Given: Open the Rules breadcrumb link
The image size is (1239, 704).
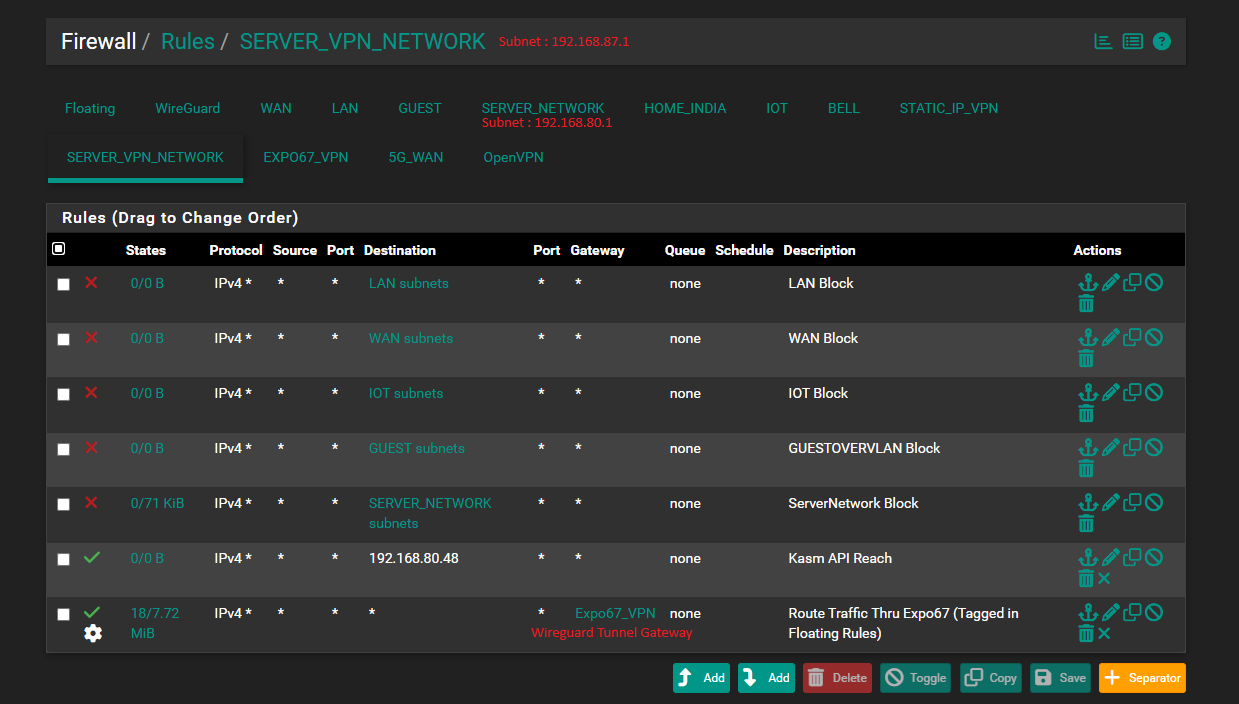Looking at the screenshot, I should point(188,41).
